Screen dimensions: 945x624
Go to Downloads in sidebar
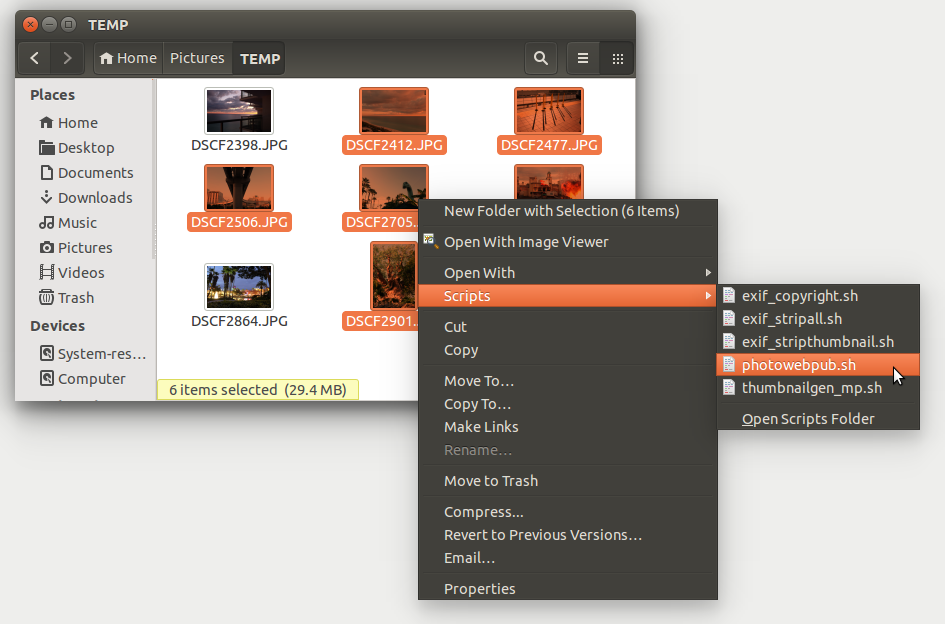[94, 198]
